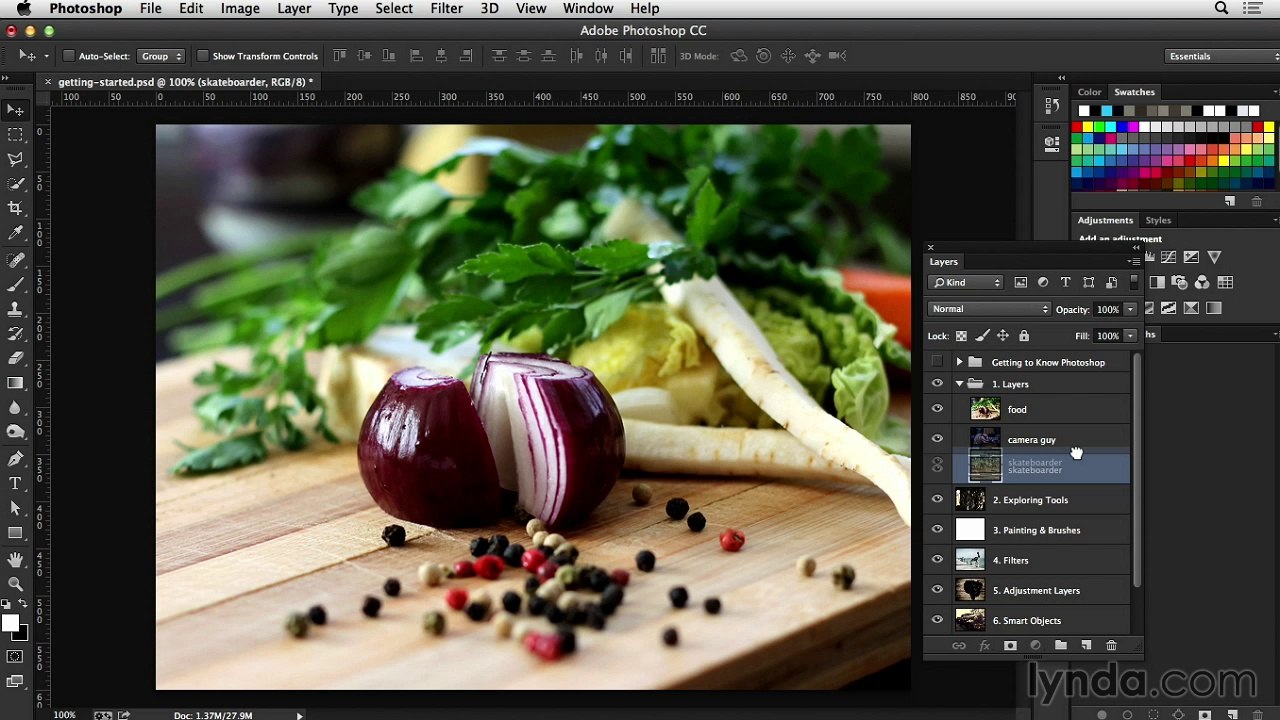Open the Auto-Select Group dropdown
1280x720 pixels.
(x=161, y=56)
